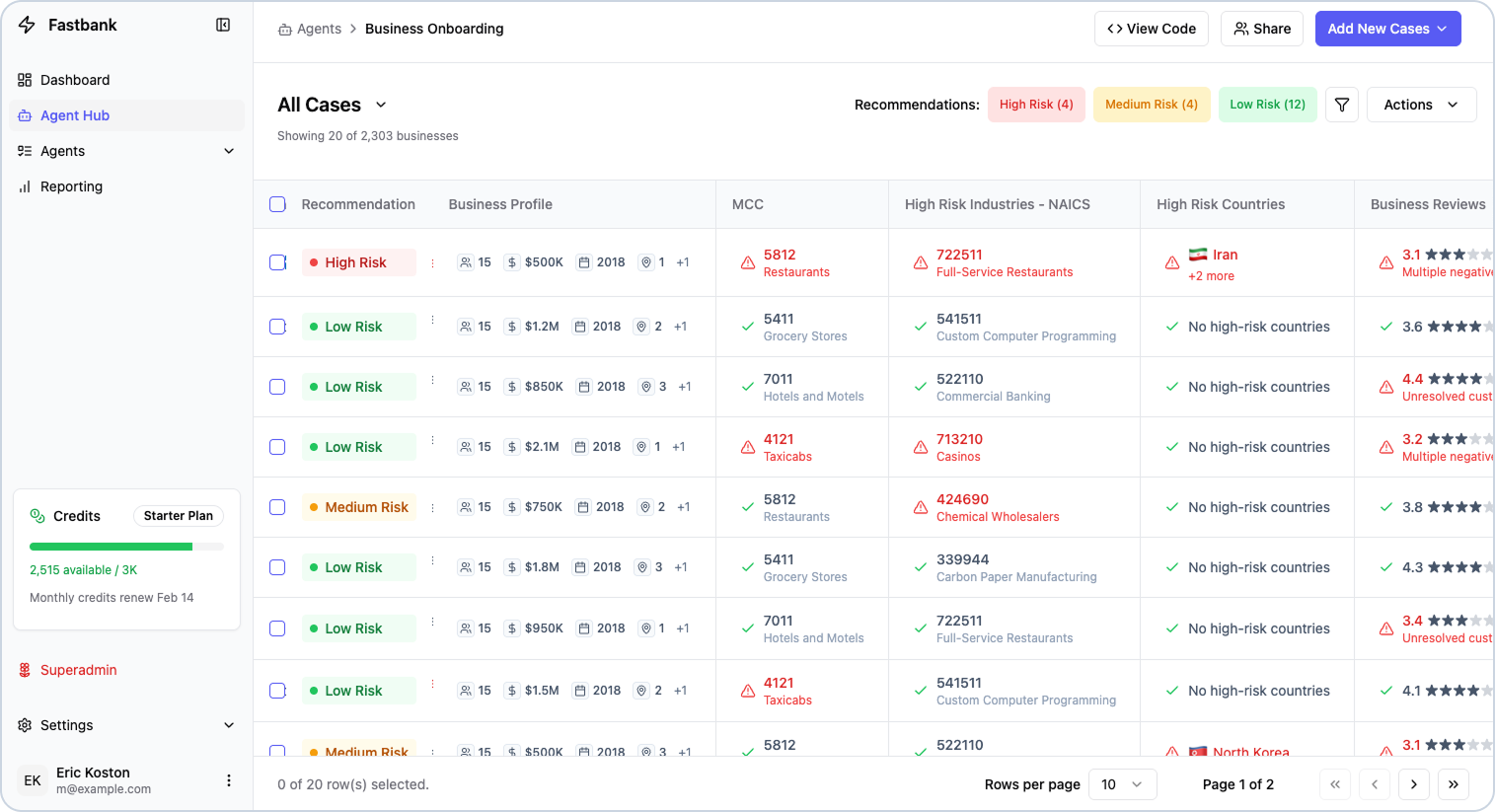Viewport: 1495px width, 812px height.
Task: Click the credits usage progress bar
Action: [126, 547]
